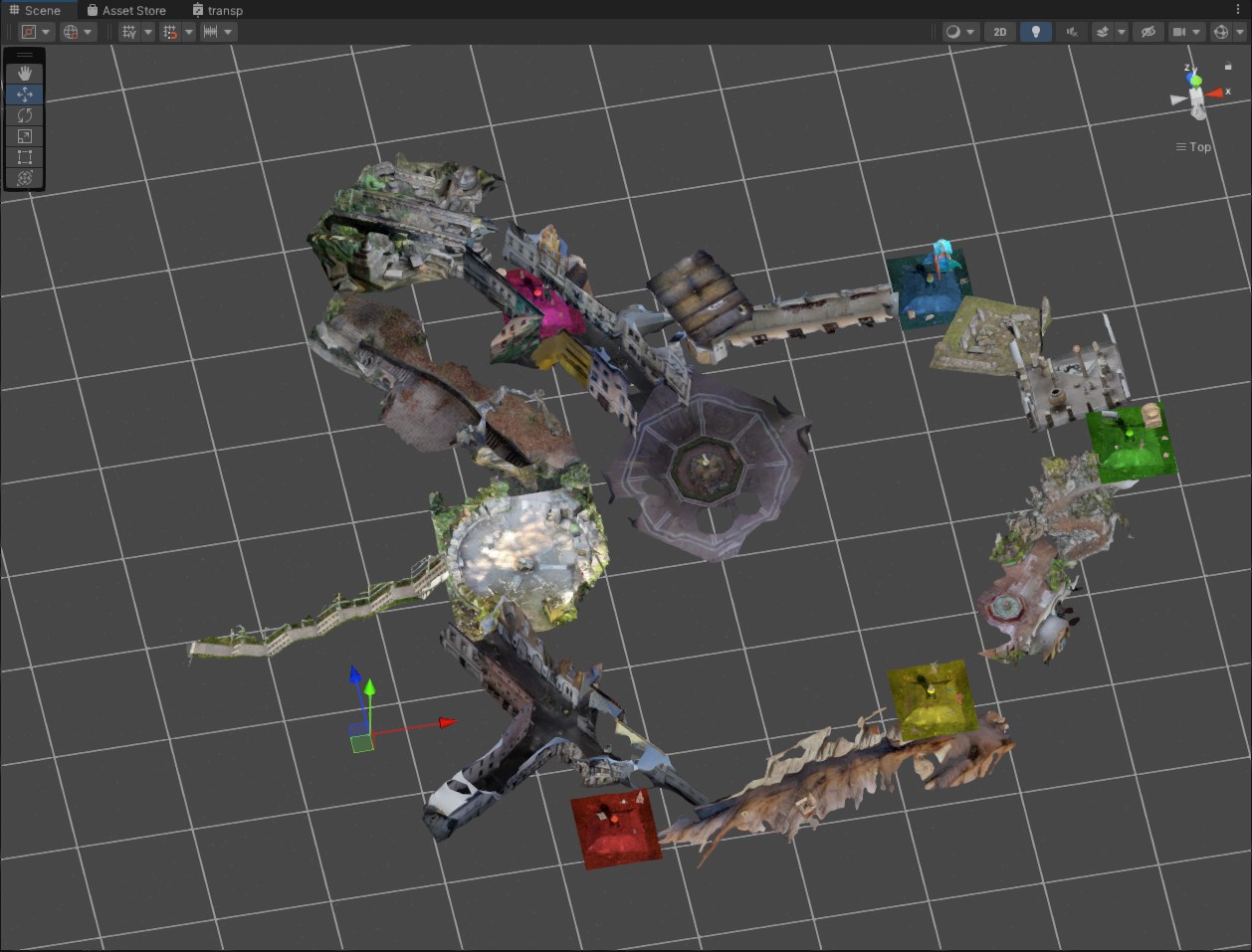
Task: Toggle hidden objects scene visibility
Action: pyautogui.click(x=1148, y=32)
